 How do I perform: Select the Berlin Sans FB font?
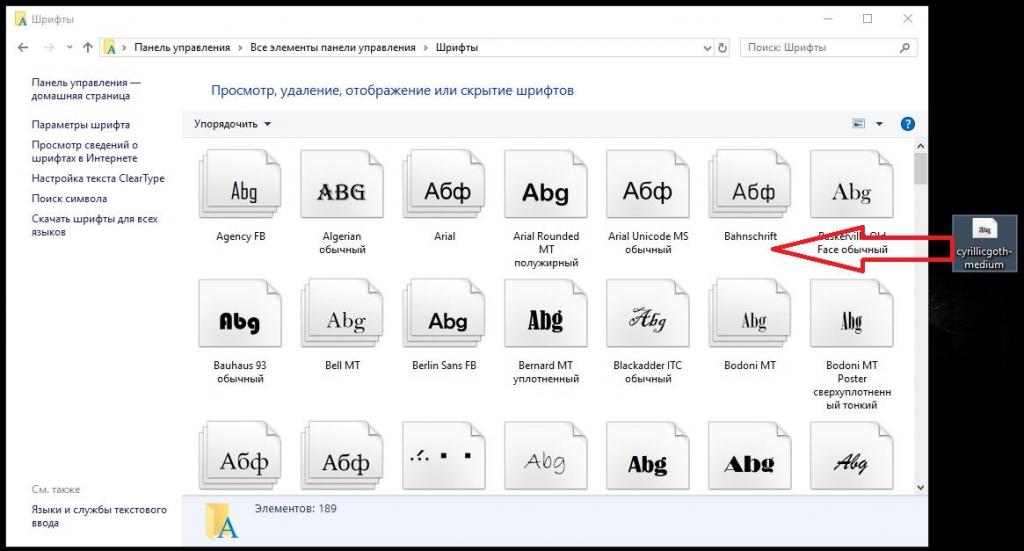[x=444, y=314]
